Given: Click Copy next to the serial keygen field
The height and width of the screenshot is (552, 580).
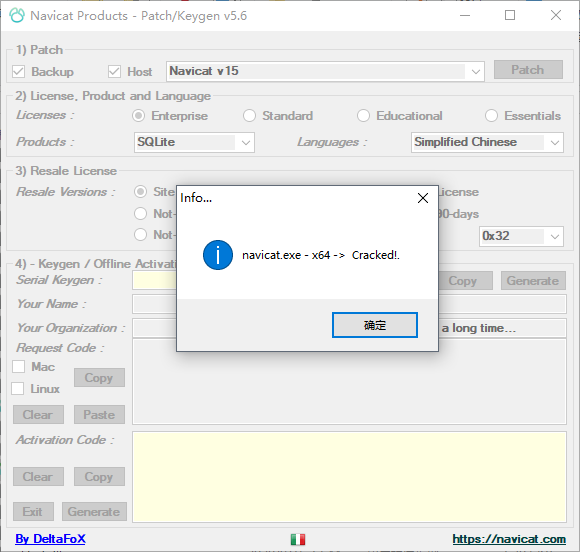Looking at the screenshot, I should [465, 280].
